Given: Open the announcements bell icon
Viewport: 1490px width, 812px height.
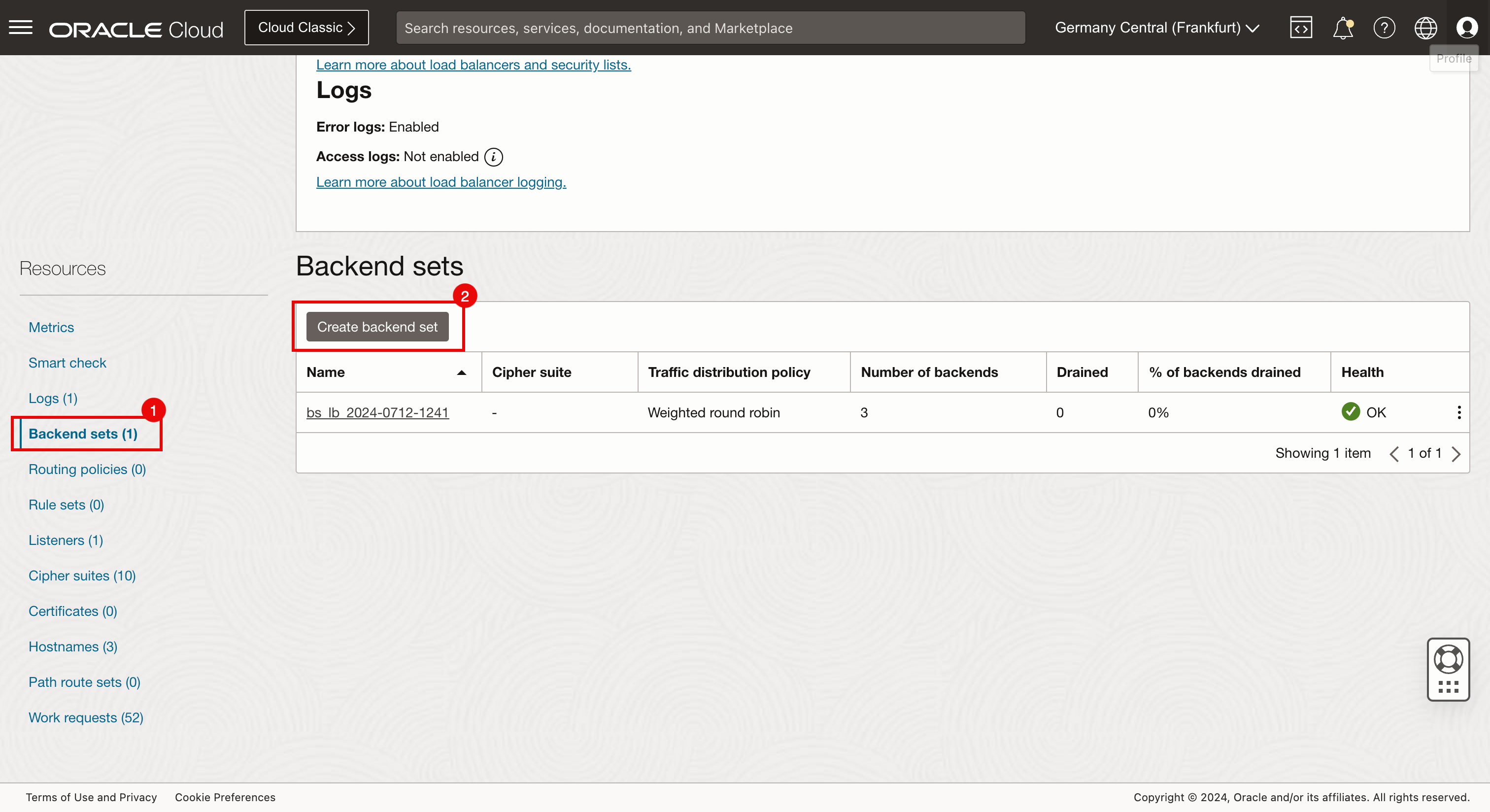Looking at the screenshot, I should [1343, 28].
